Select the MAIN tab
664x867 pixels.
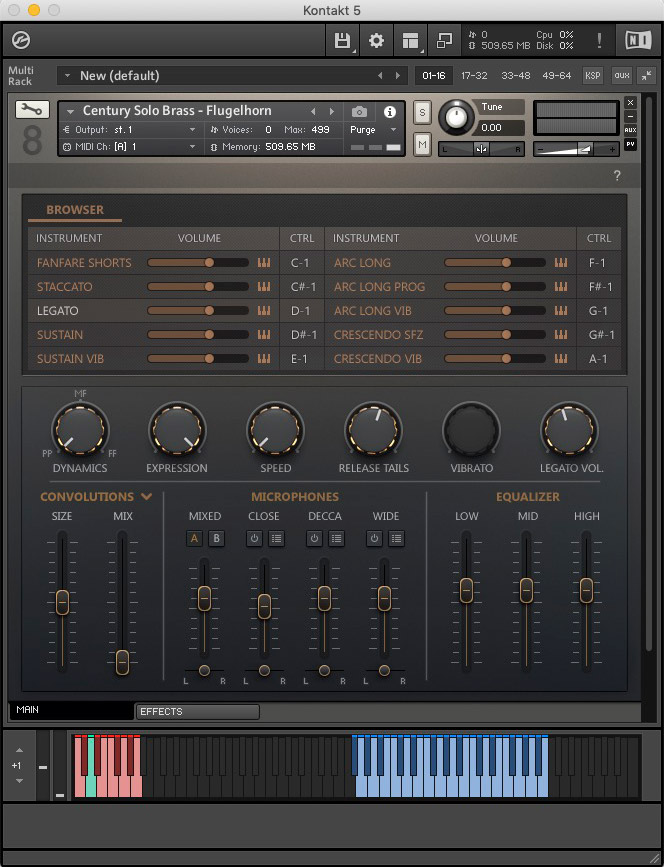coord(71,710)
